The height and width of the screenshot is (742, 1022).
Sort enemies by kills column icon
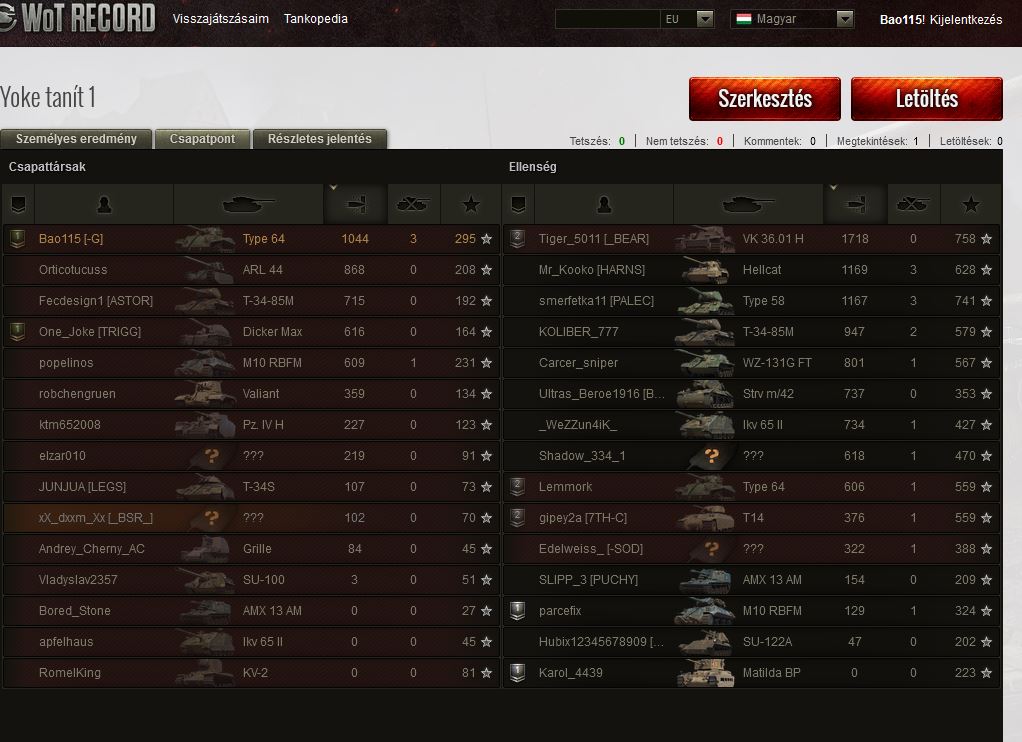[912, 205]
